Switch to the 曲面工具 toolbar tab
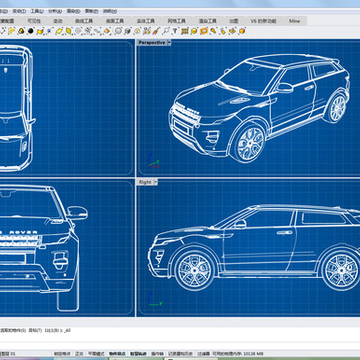 pos(115,21)
